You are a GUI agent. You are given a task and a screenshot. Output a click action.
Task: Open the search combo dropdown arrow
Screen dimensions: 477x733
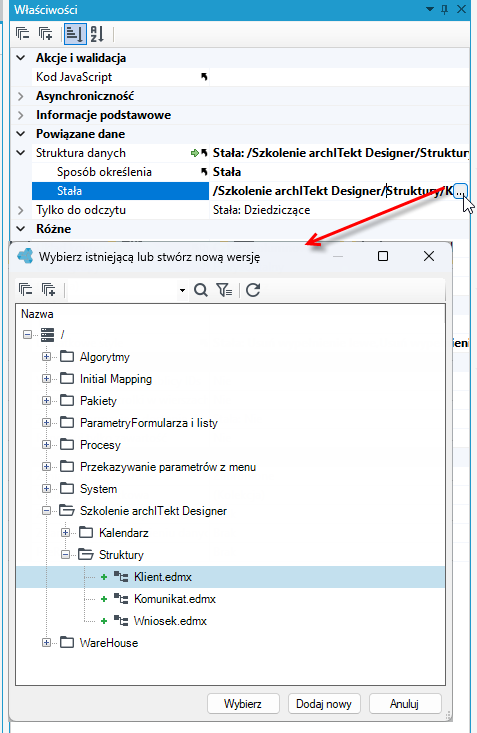click(182, 290)
